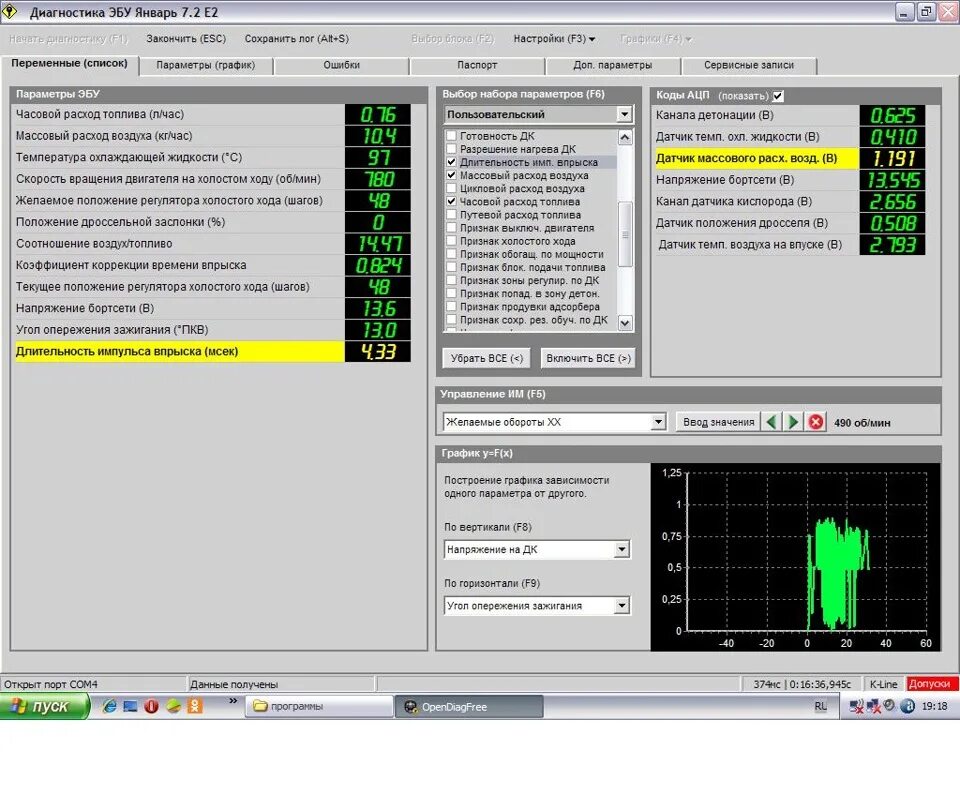Click Сохранить лог (Alt+S)

pyautogui.click(x=297, y=39)
